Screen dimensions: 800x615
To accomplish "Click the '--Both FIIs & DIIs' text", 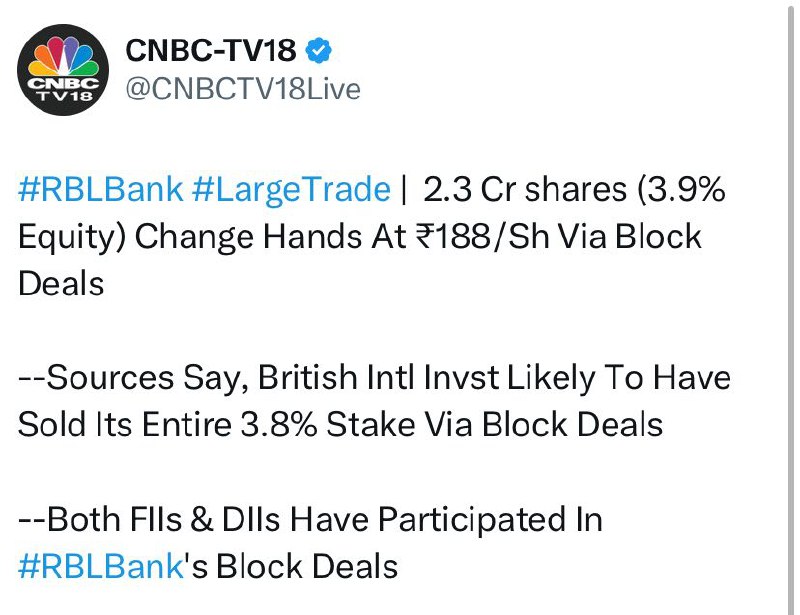I will [149, 520].
